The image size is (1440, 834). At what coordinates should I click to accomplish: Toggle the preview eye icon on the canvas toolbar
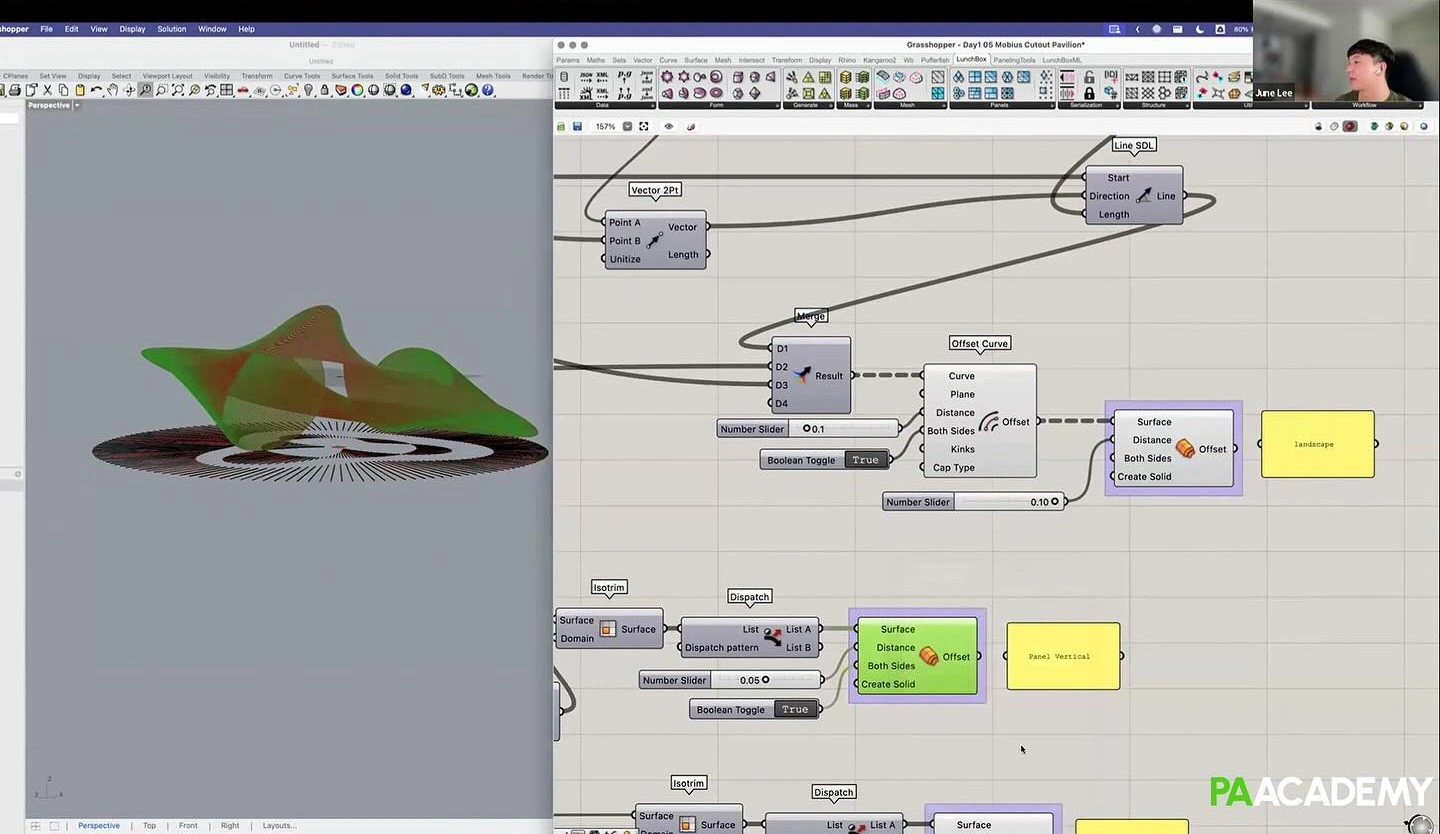point(669,126)
